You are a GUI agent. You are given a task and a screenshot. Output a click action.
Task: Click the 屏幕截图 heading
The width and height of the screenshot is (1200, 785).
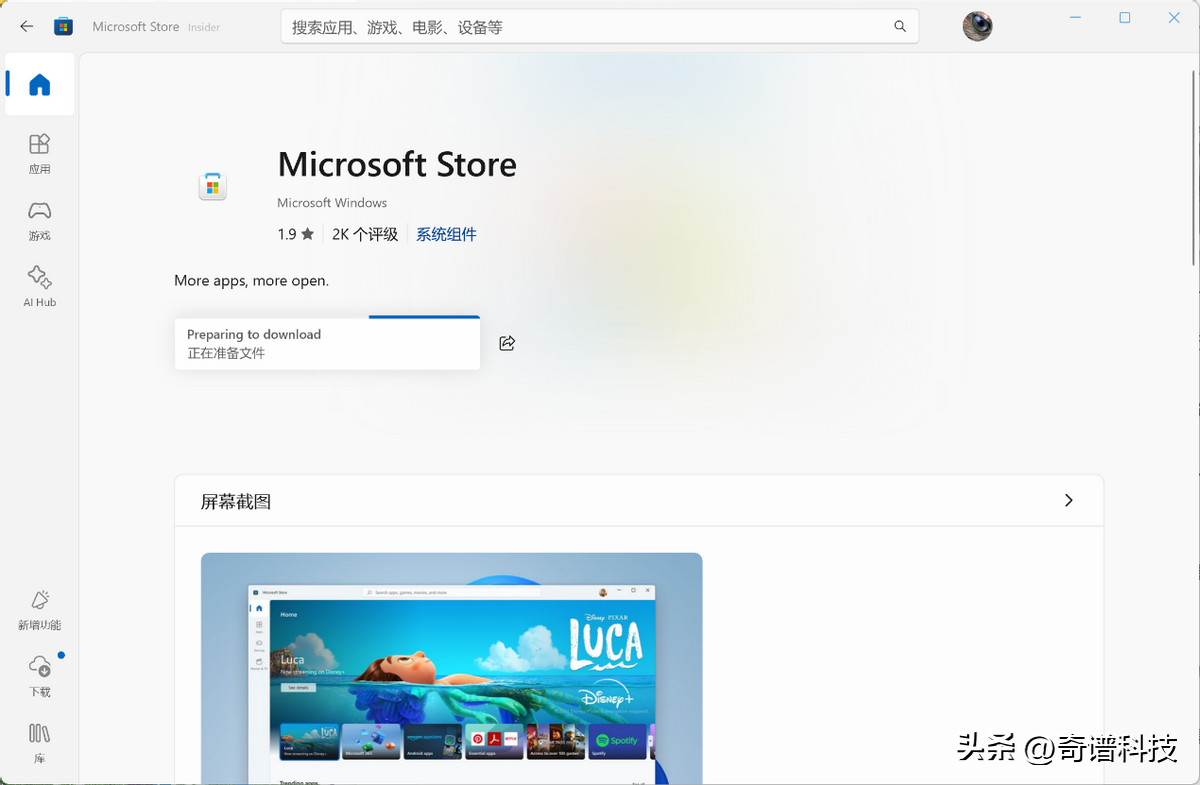click(236, 501)
